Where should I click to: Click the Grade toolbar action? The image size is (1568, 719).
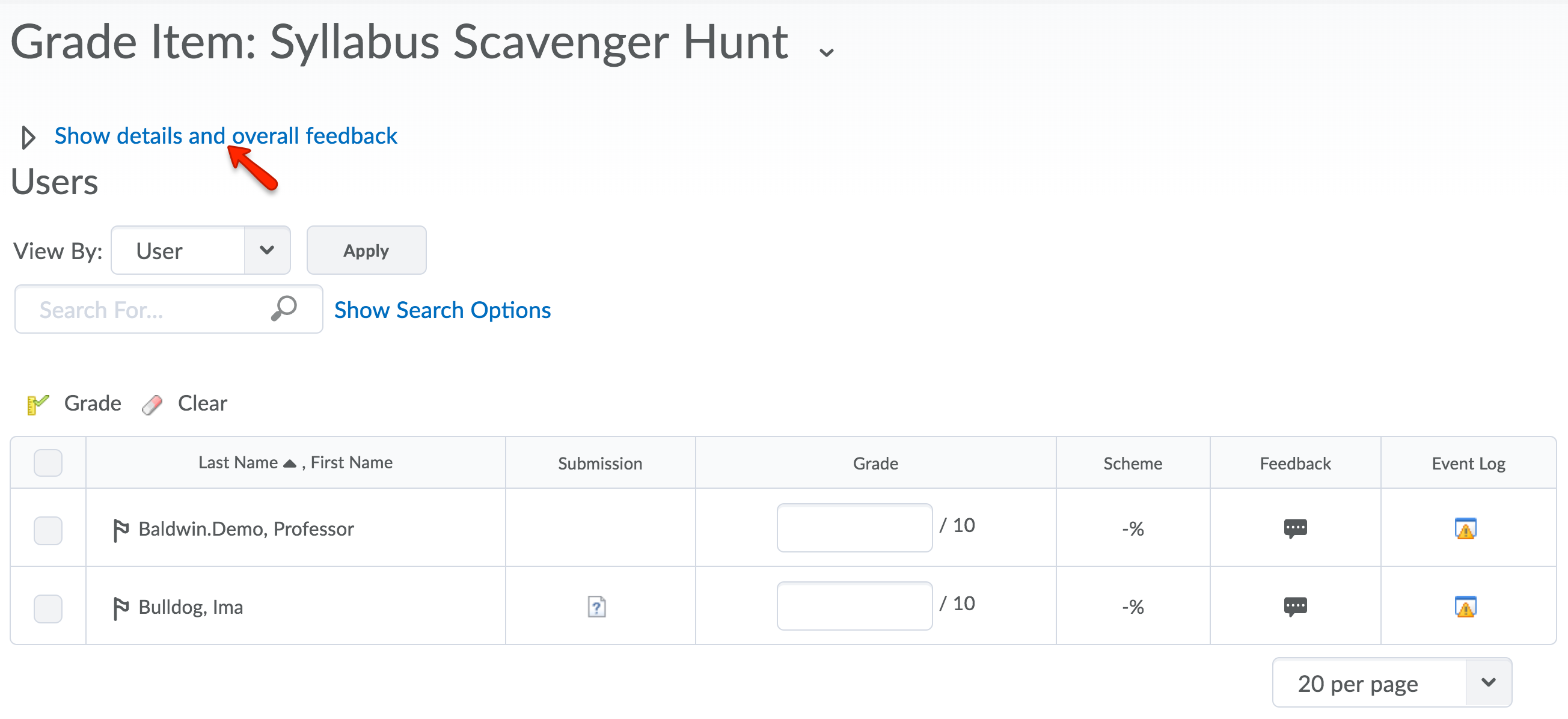(x=75, y=403)
